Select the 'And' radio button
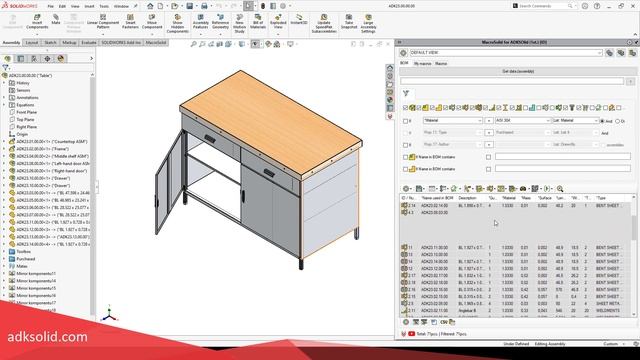 [x=602, y=121]
